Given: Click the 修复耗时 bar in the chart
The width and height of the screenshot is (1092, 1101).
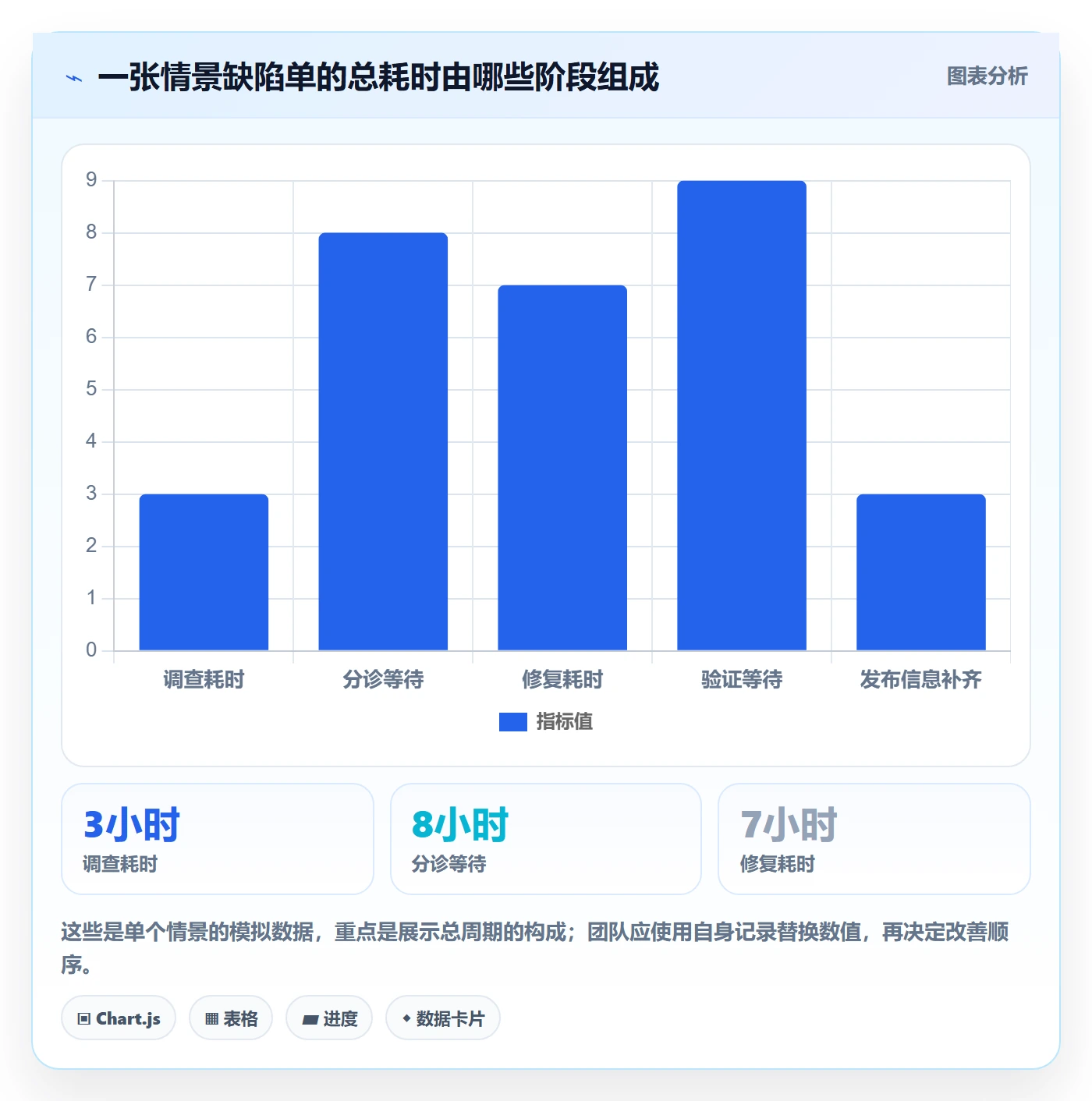Looking at the screenshot, I should coord(562,468).
